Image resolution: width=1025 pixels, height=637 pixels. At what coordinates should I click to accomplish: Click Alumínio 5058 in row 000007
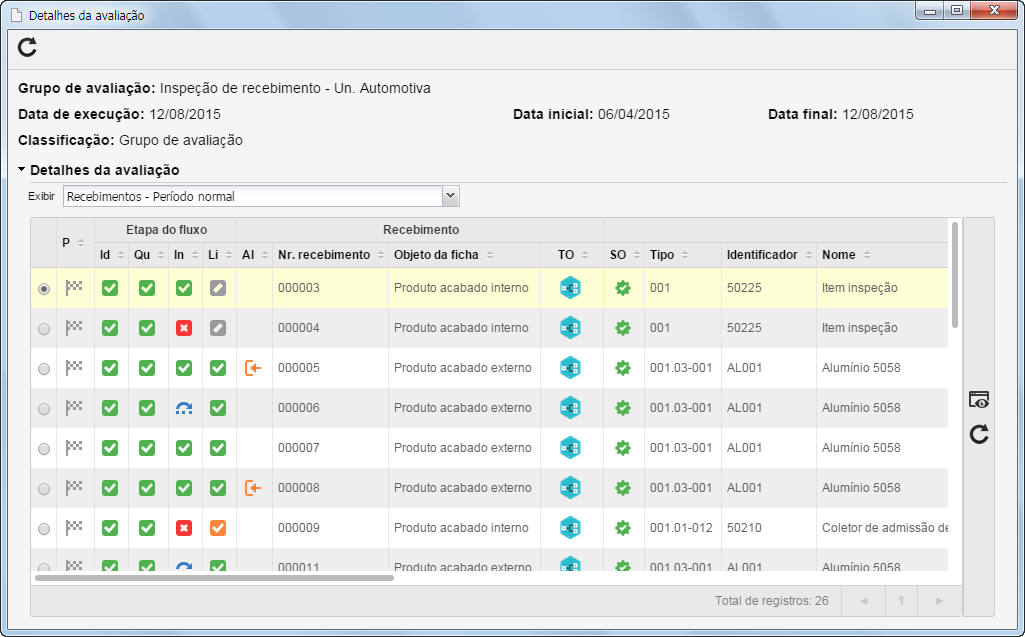[861, 448]
